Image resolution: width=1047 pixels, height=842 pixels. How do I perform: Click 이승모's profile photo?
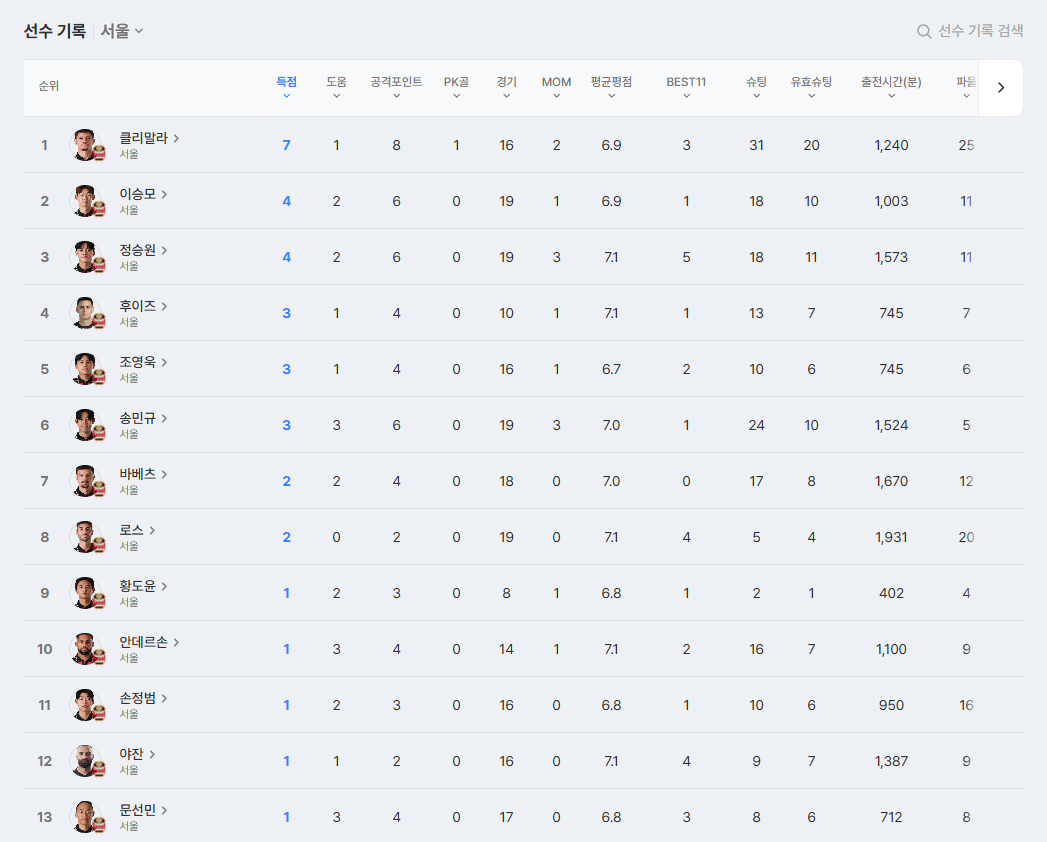click(86, 201)
